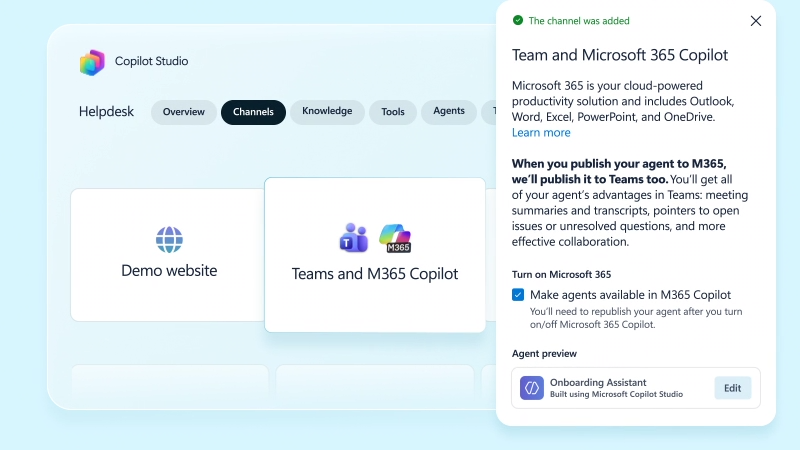Click 'Built using Microsoft Copilot Studio' text
This screenshot has width=800, height=450.
click(616, 394)
